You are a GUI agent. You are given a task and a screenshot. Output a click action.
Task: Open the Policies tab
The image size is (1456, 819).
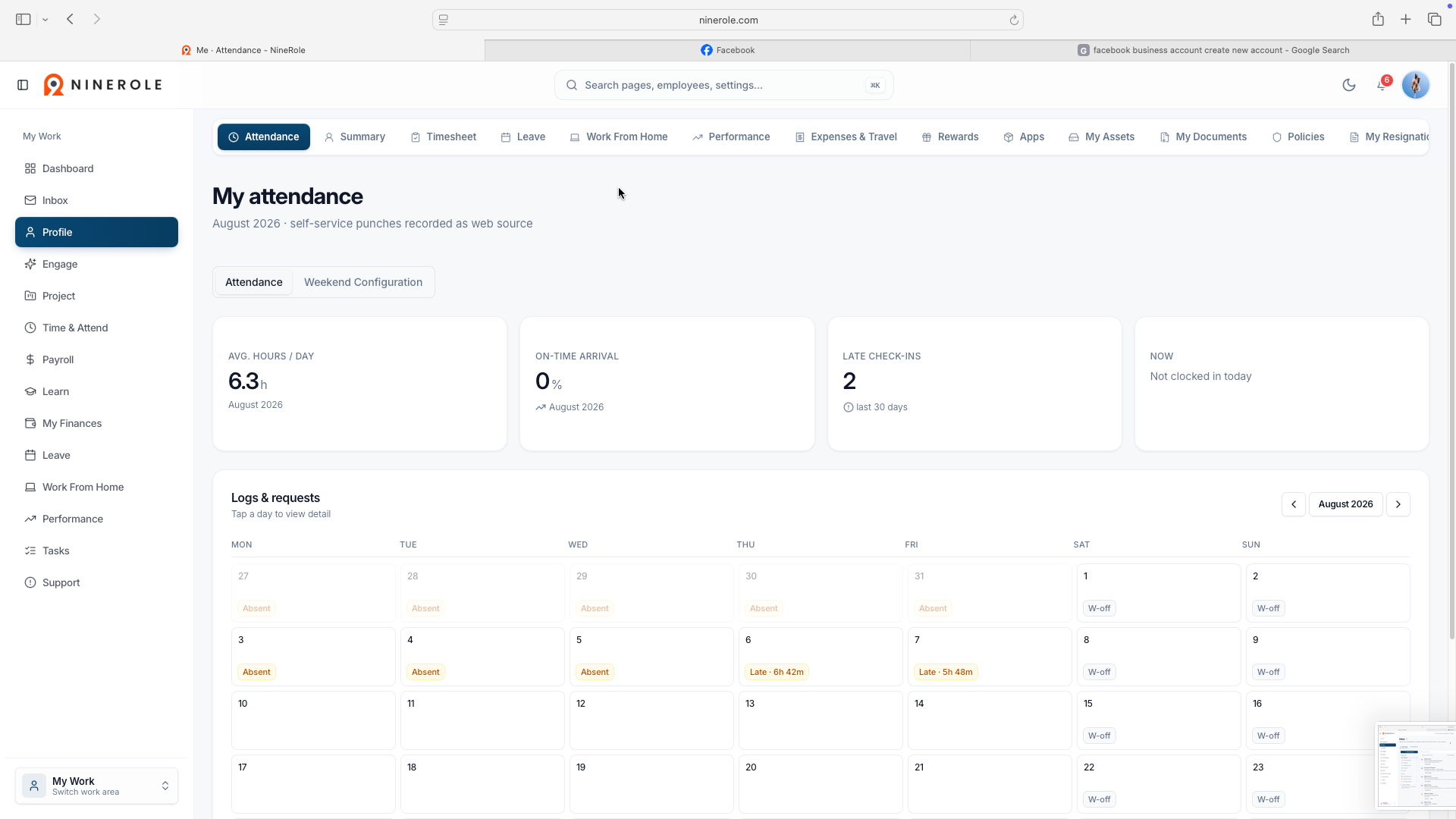point(1298,137)
